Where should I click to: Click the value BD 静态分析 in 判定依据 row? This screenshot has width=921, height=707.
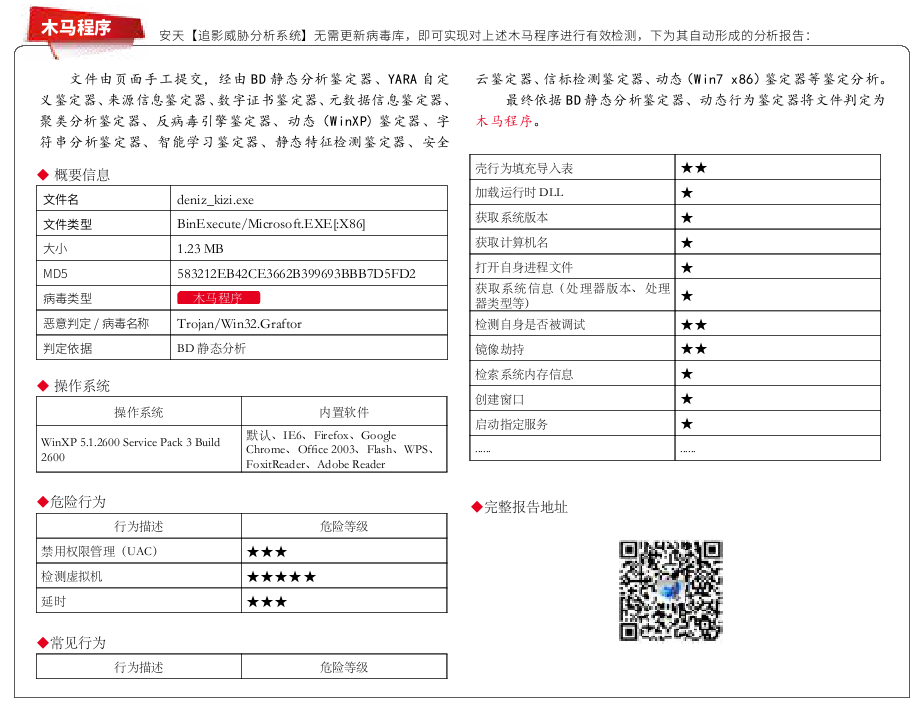(211, 348)
